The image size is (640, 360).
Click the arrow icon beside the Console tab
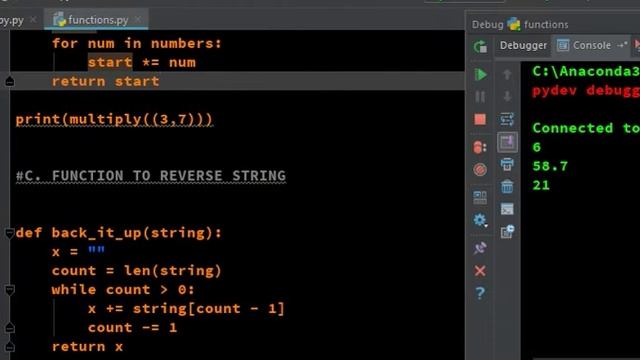coord(622,45)
